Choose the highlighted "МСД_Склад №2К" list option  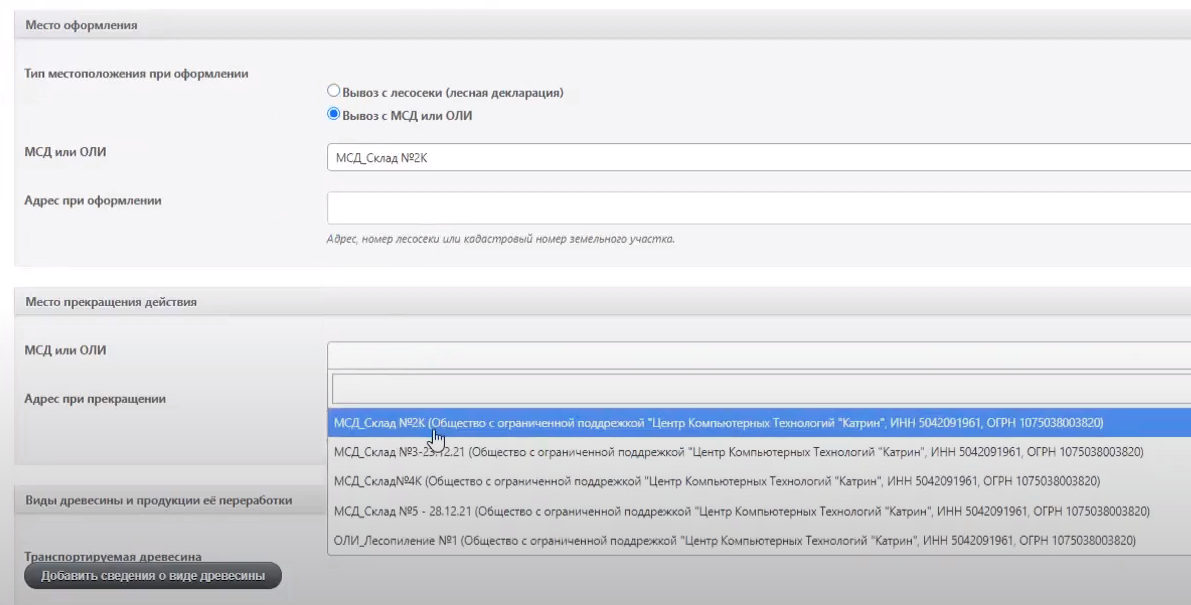pyautogui.click(x=718, y=422)
